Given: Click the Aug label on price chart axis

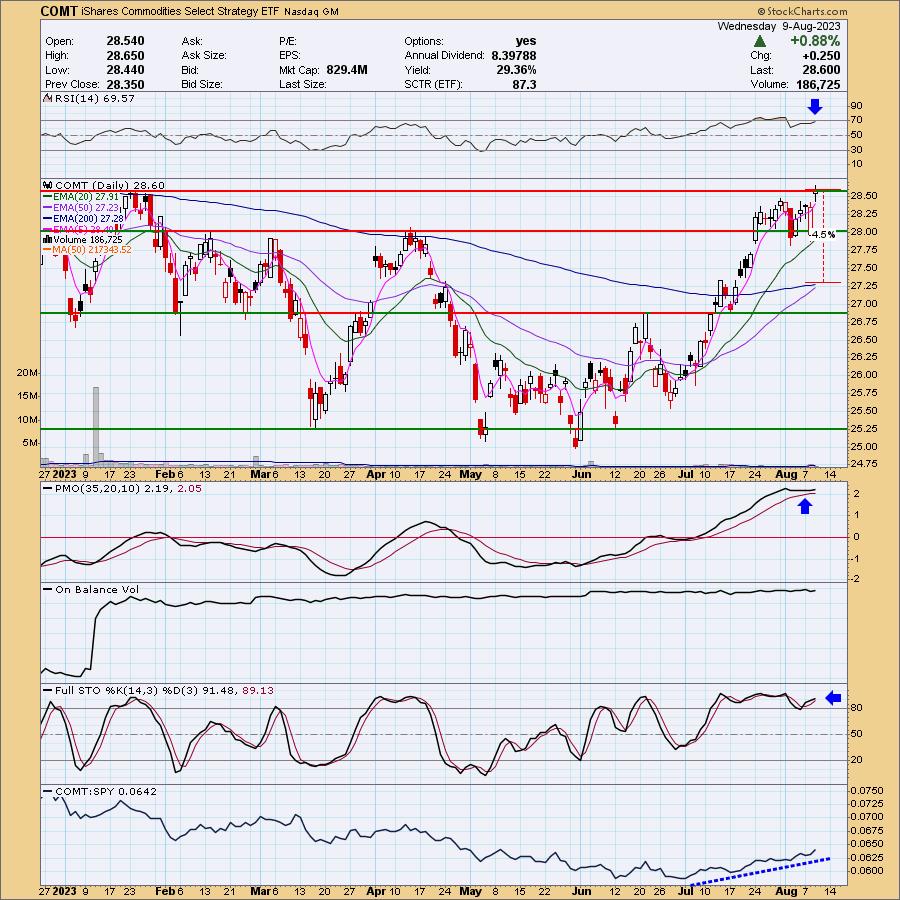Looking at the screenshot, I should click(x=786, y=474).
